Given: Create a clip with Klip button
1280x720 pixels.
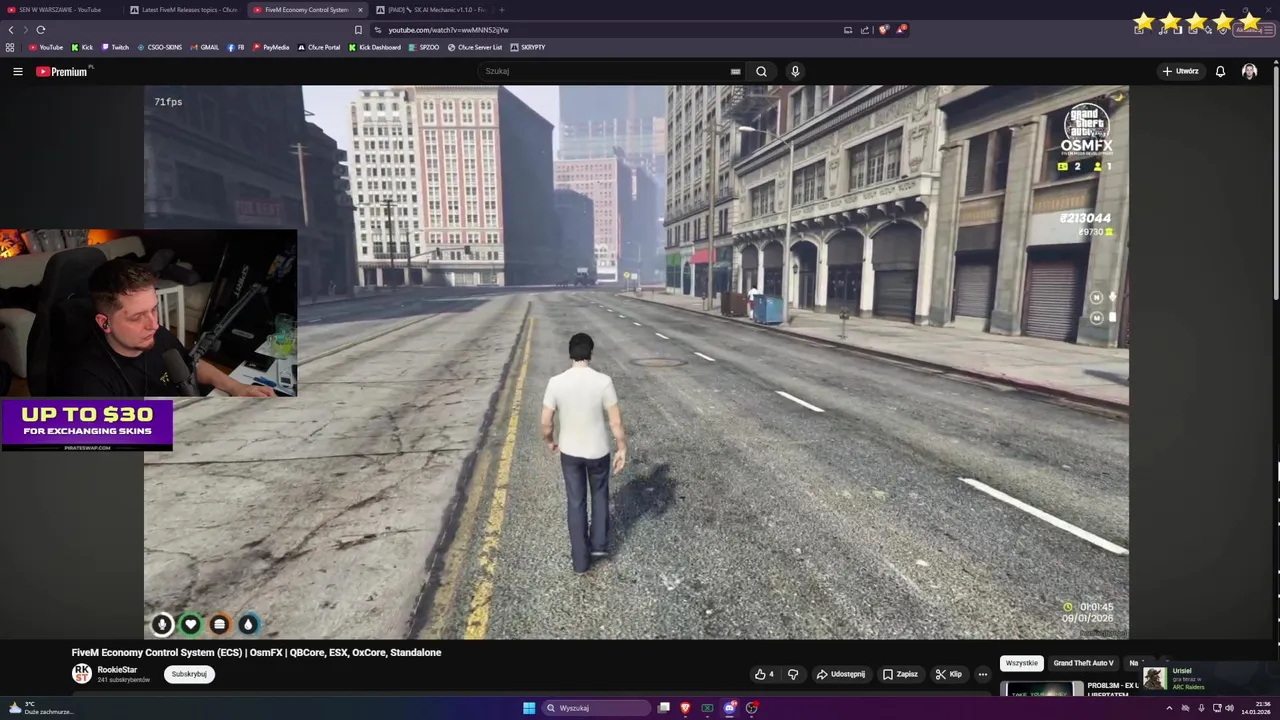Looking at the screenshot, I should (x=948, y=674).
